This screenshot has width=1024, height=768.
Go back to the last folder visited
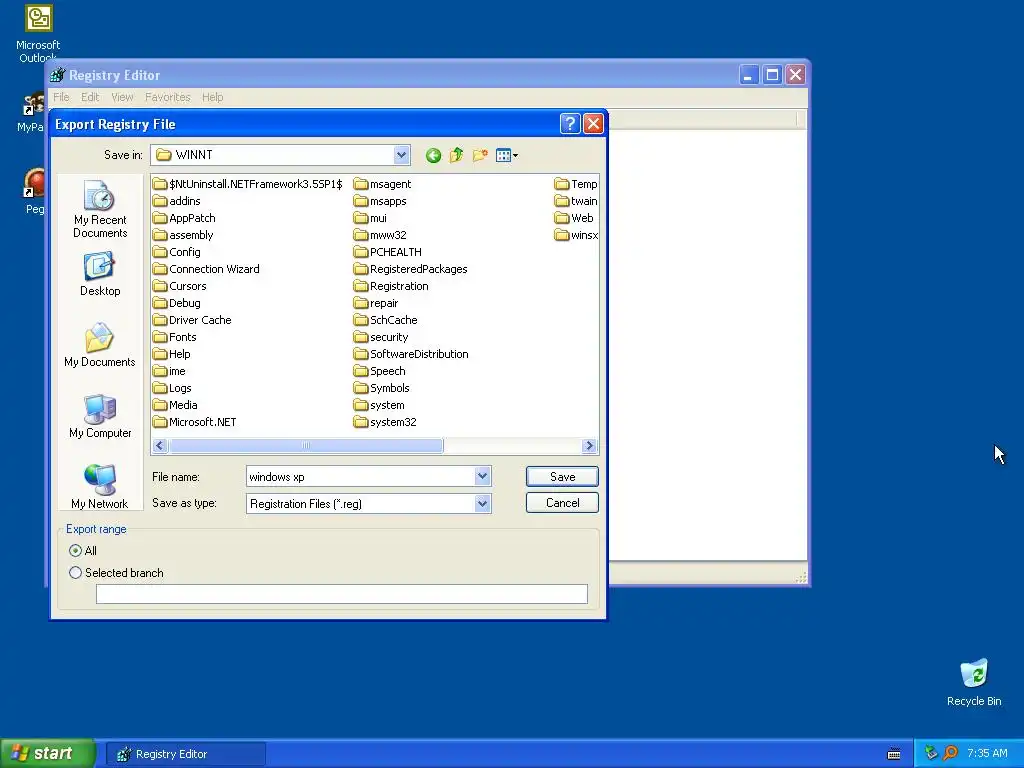(433, 155)
